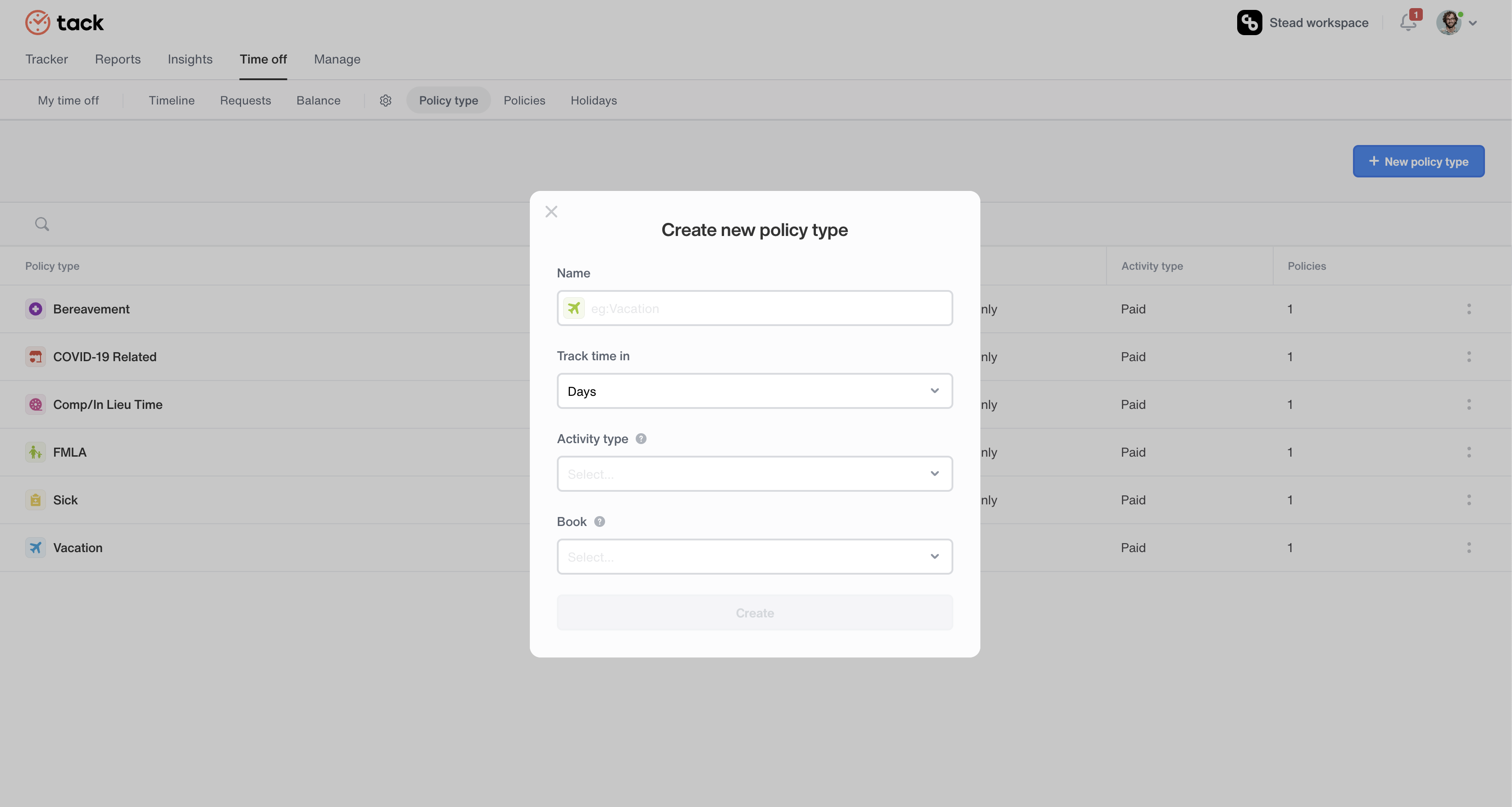Click the Requests tab
This screenshot has width=1512, height=807.
tap(245, 99)
